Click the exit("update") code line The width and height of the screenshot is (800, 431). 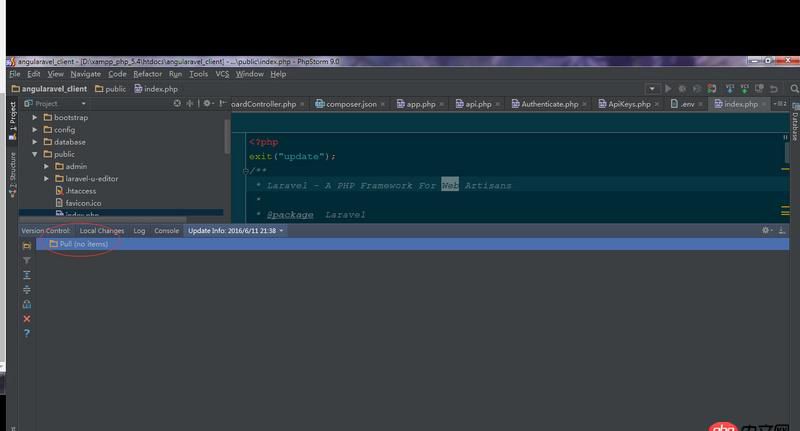point(292,157)
